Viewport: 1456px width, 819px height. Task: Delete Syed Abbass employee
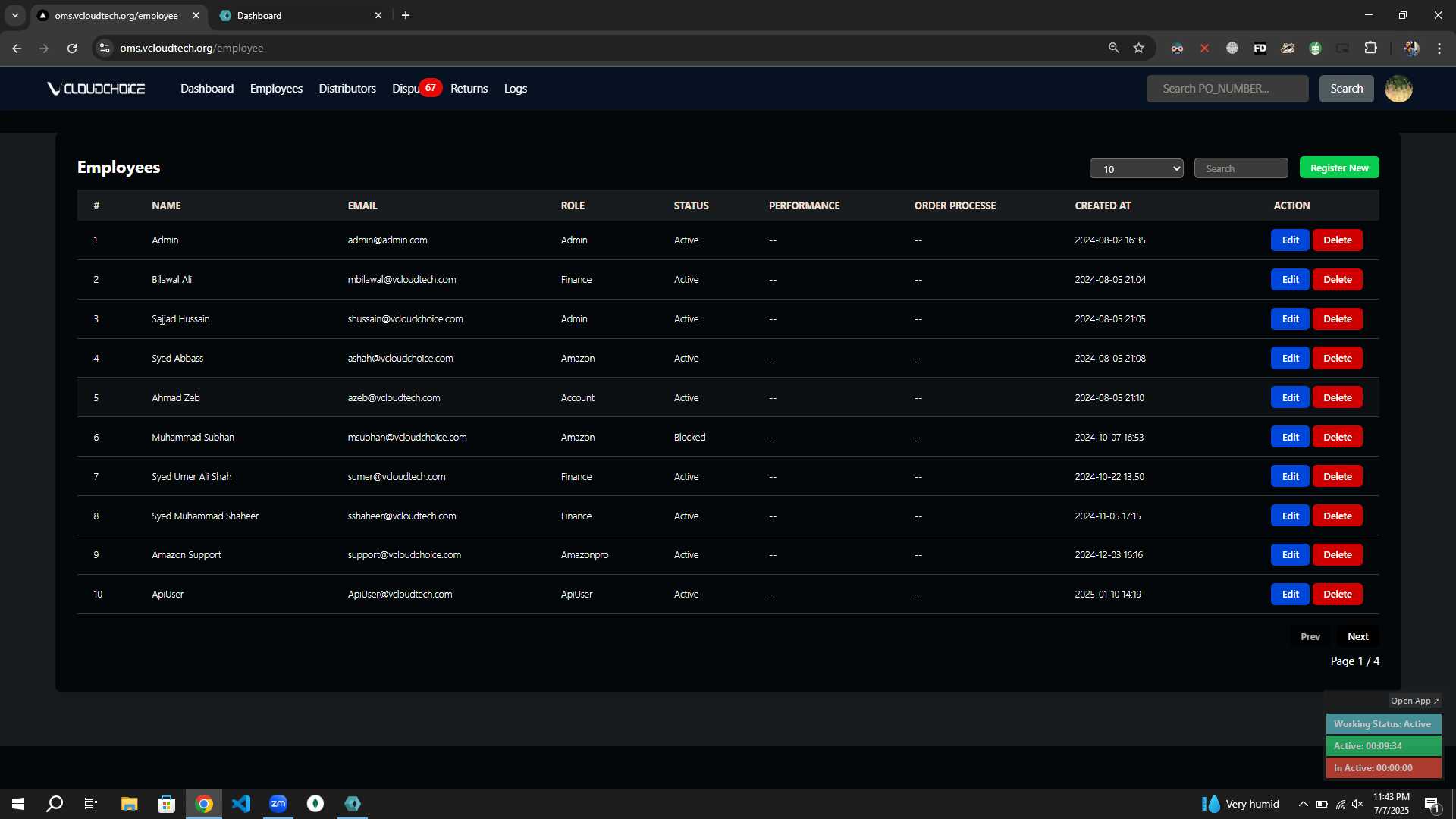(x=1337, y=358)
